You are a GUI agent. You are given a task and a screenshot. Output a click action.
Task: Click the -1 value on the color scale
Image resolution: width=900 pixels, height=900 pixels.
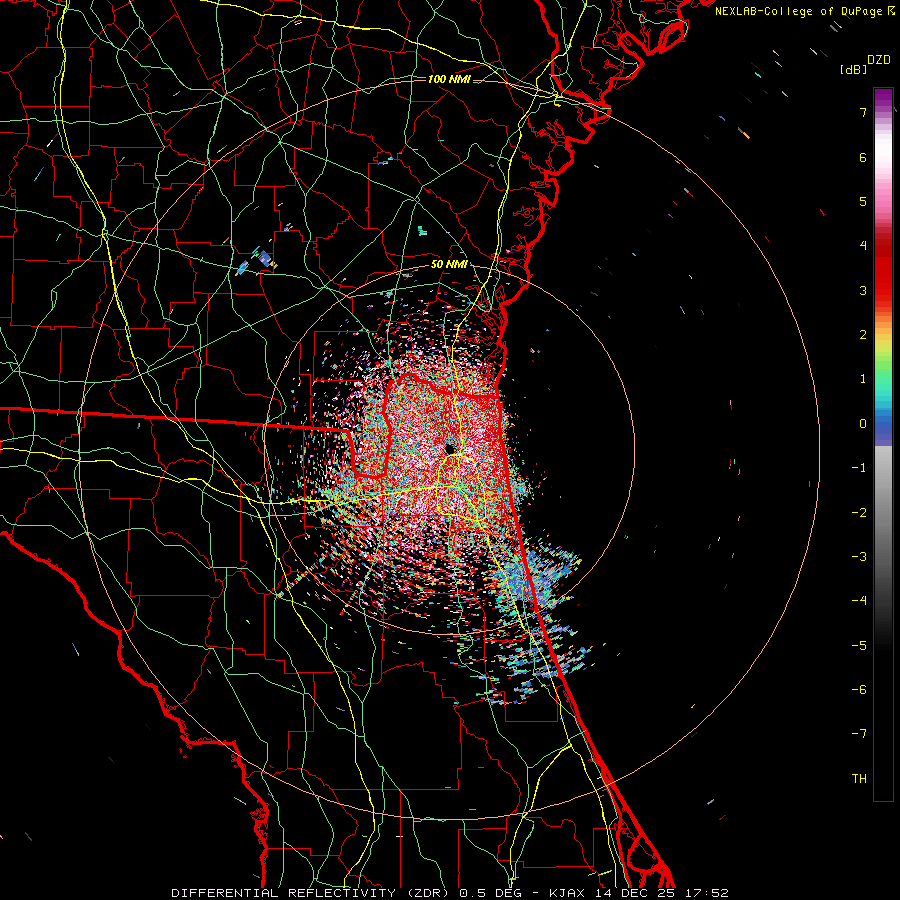pos(859,468)
